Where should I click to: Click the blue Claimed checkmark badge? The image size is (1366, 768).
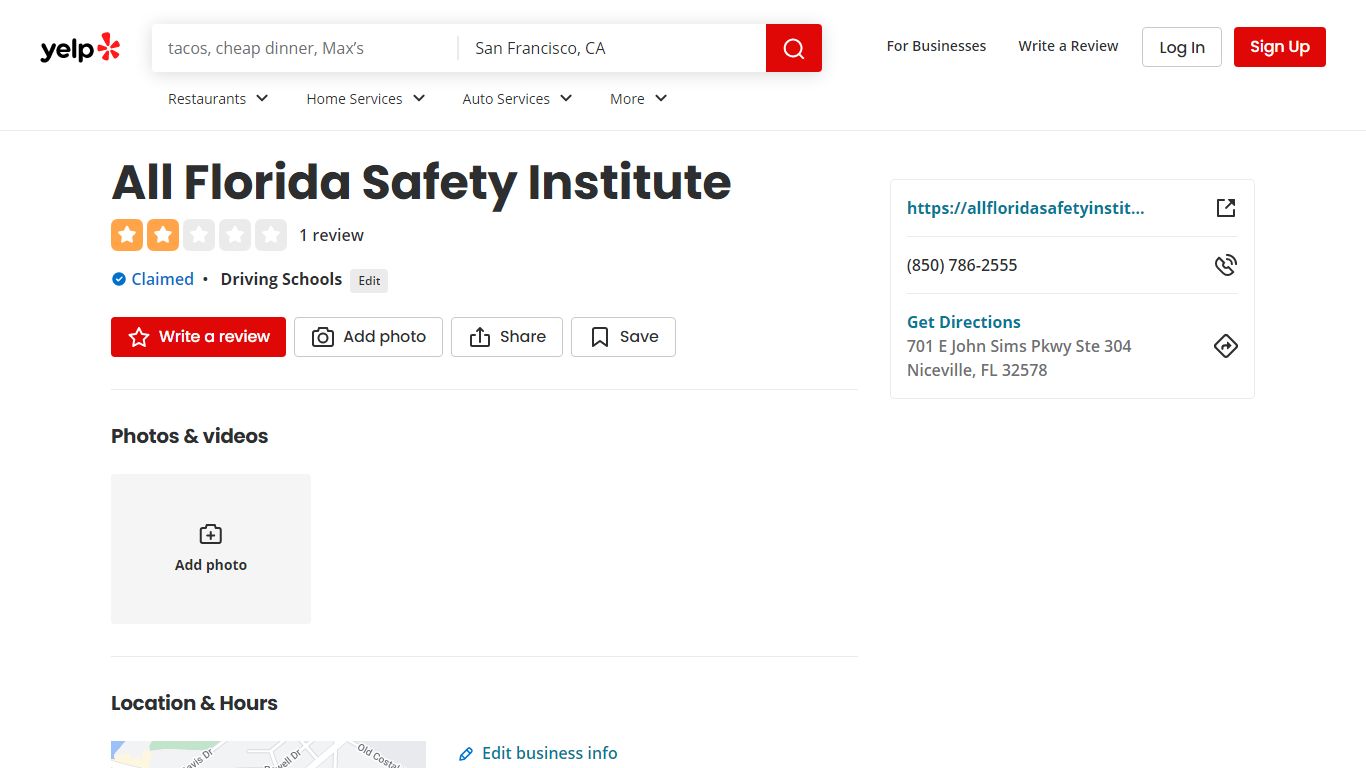click(119, 279)
